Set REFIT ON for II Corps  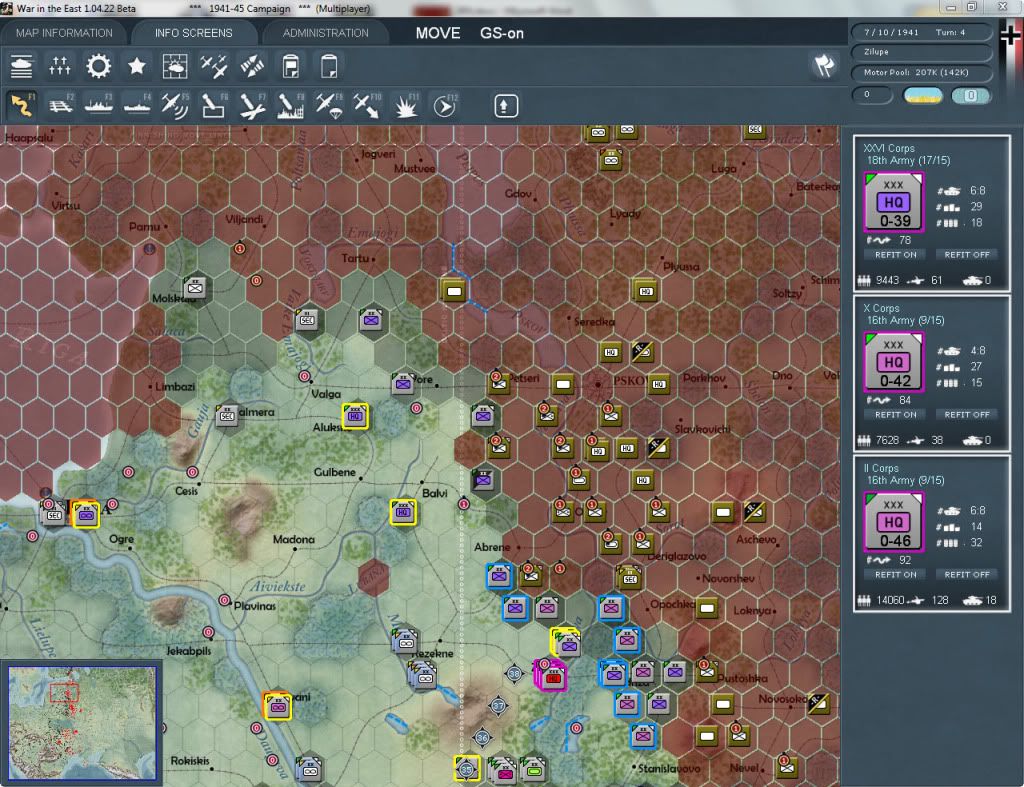tap(895, 575)
